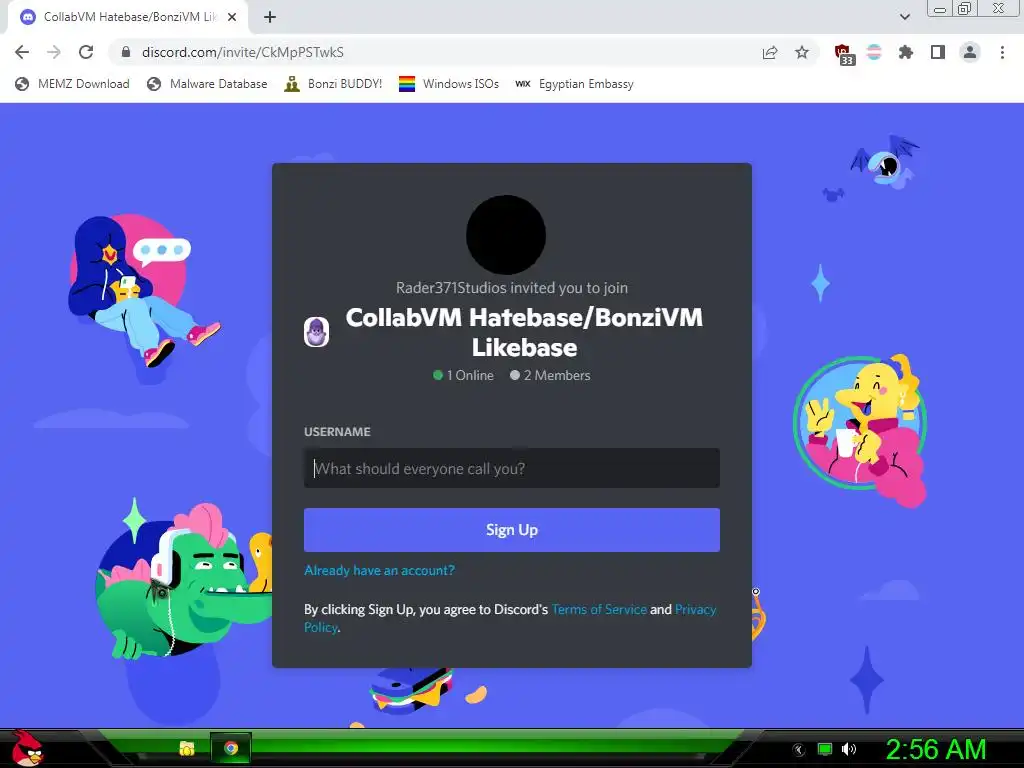Go back with the browser back arrow
Image resolution: width=1024 pixels, height=768 pixels.
(x=22, y=52)
